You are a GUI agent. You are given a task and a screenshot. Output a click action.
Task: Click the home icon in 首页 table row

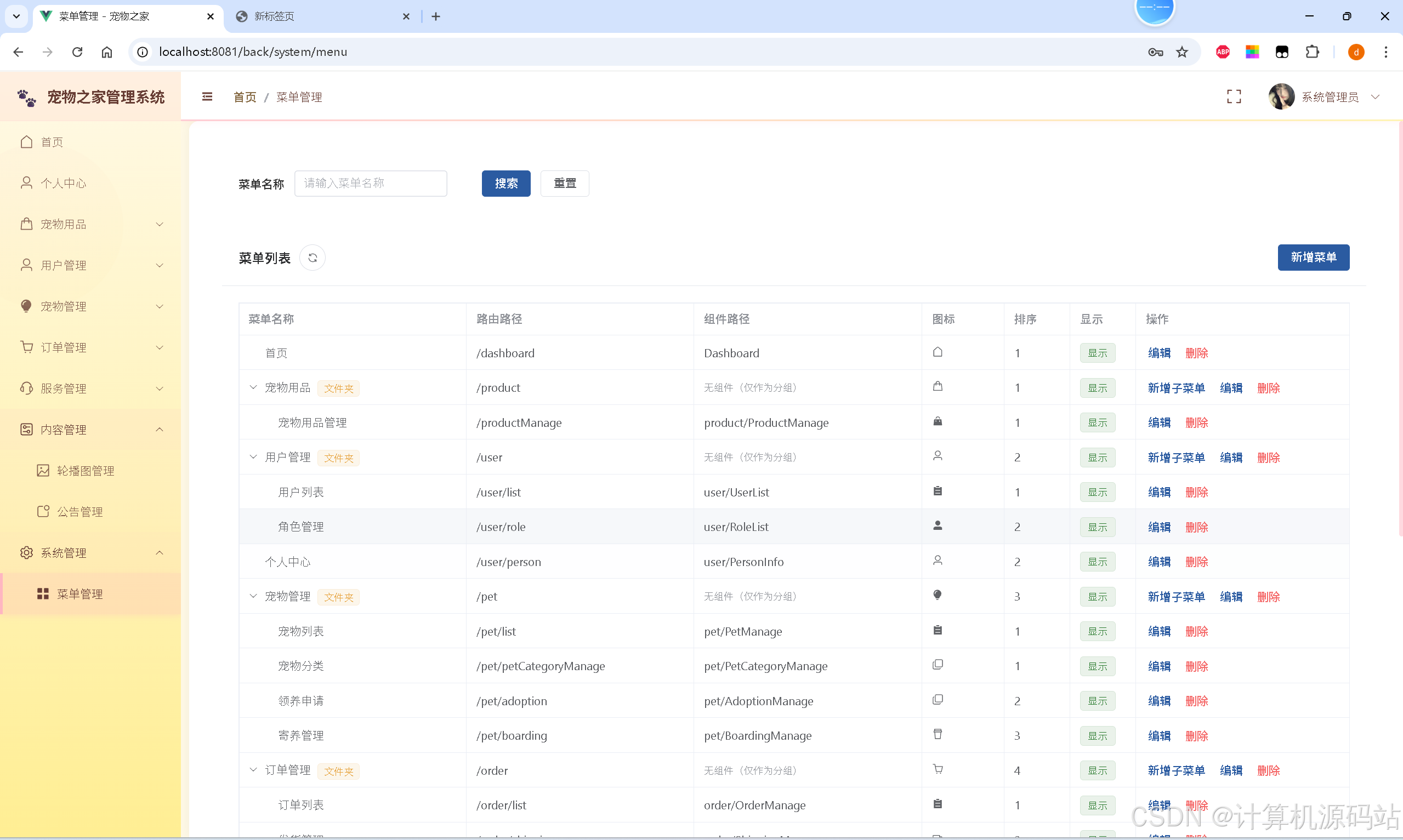pos(938,352)
